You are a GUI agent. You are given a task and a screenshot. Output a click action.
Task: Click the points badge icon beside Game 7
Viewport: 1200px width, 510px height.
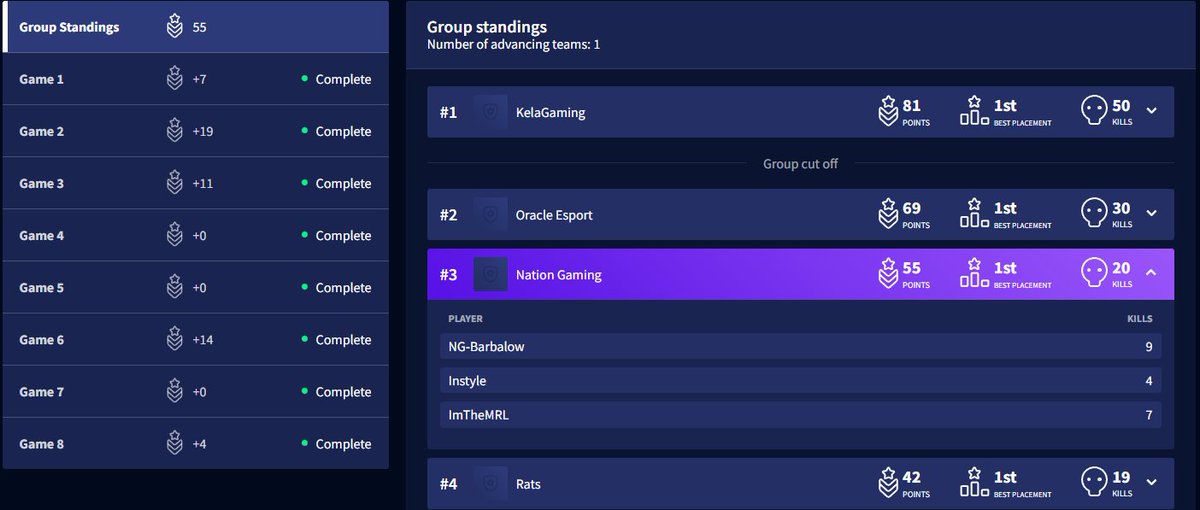(x=174, y=391)
